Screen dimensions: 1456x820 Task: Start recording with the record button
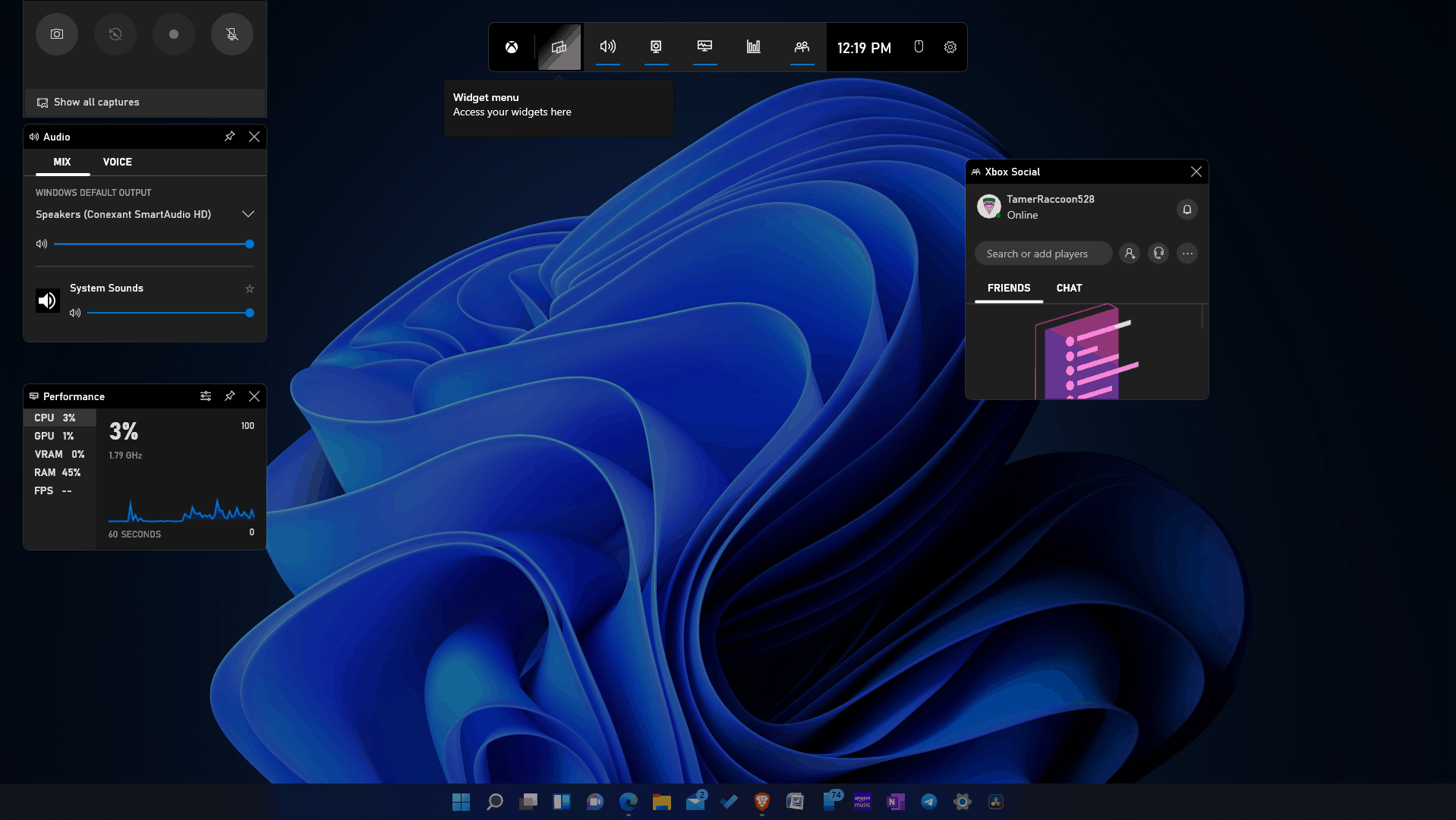point(174,34)
